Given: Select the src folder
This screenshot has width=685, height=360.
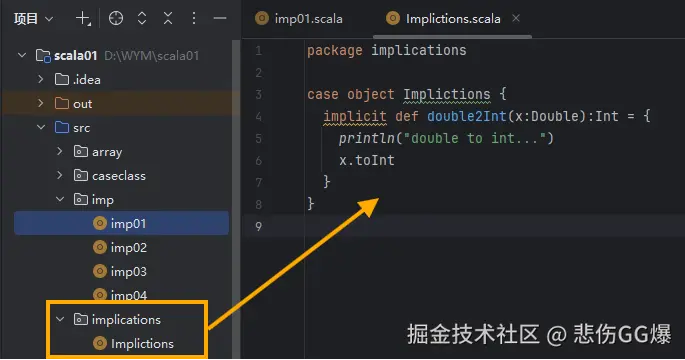Looking at the screenshot, I should (x=82, y=128).
